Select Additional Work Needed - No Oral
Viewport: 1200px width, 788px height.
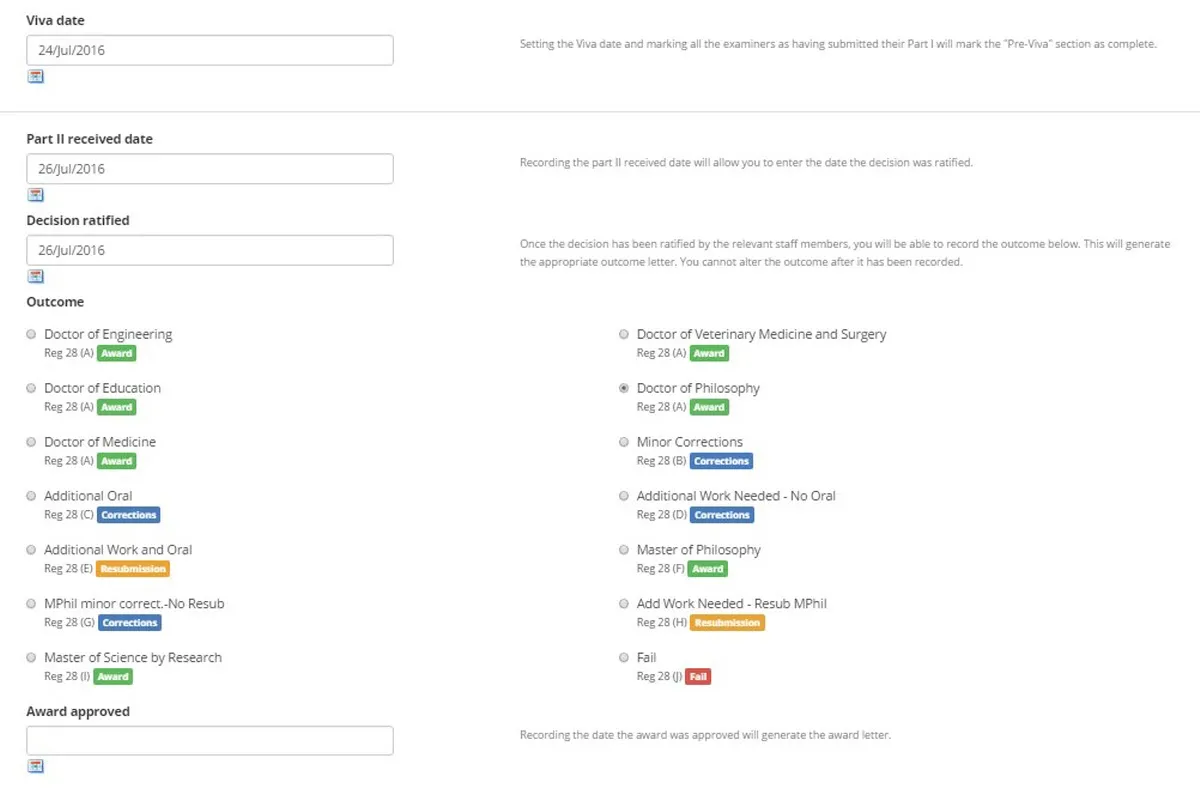pyautogui.click(x=623, y=496)
